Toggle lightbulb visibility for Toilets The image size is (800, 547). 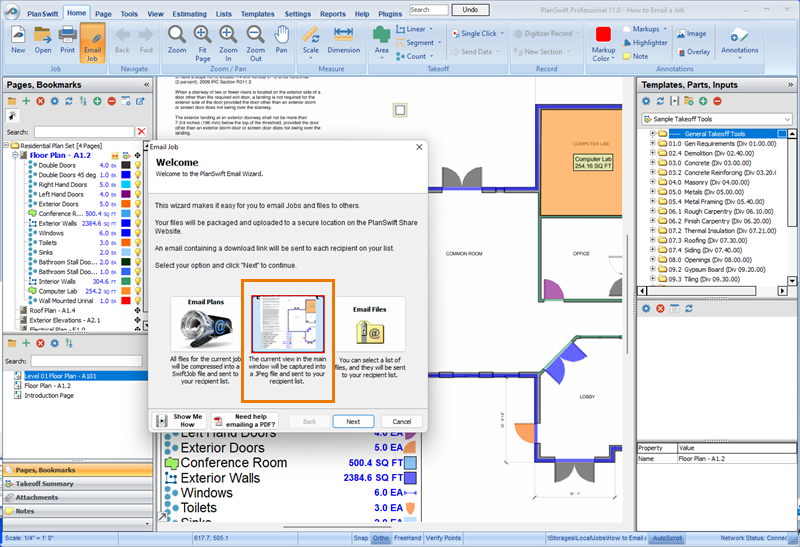pos(137,243)
